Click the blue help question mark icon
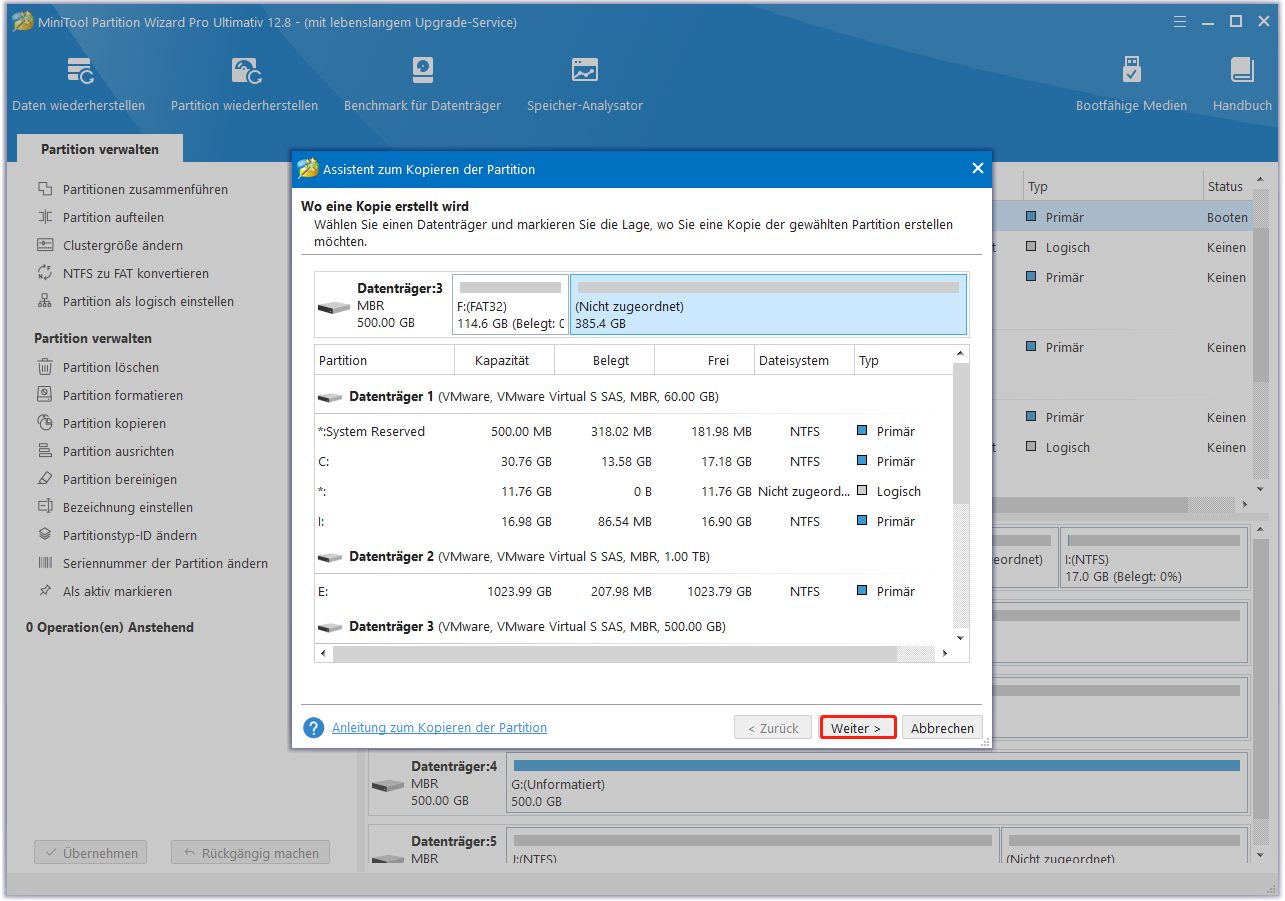The height and width of the screenshot is (901, 1285). point(314,728)
